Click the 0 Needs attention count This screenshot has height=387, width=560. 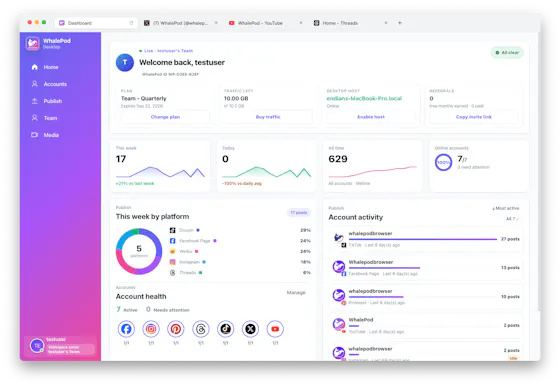coord(168,310)
